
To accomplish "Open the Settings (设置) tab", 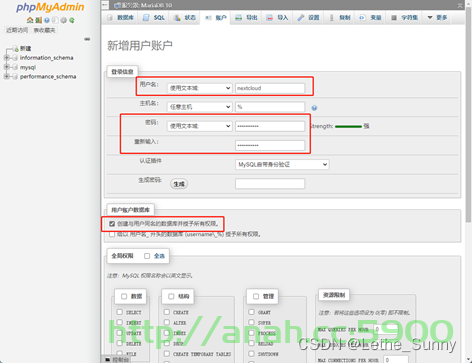I will 308,18.
